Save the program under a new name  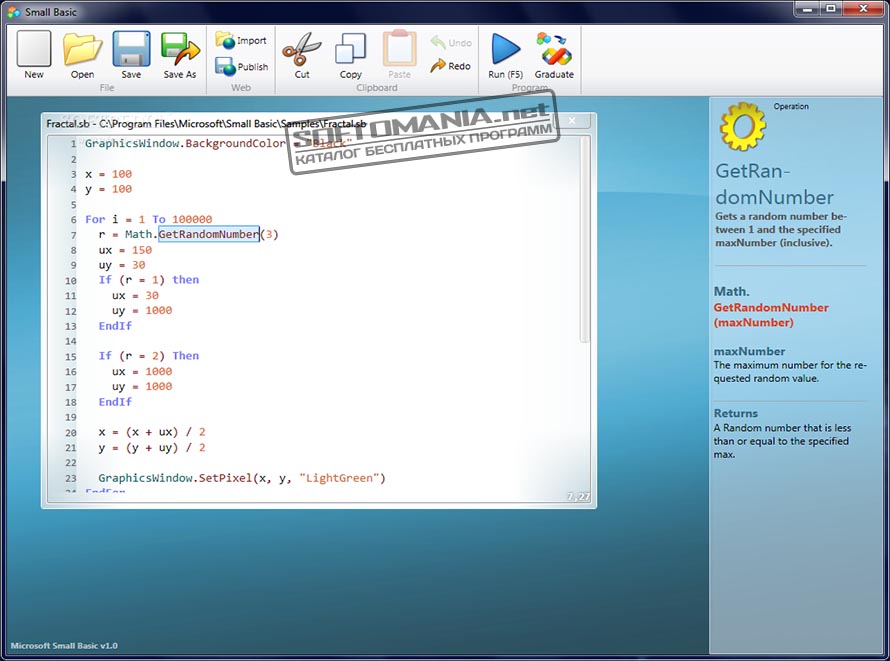point(178,50)
